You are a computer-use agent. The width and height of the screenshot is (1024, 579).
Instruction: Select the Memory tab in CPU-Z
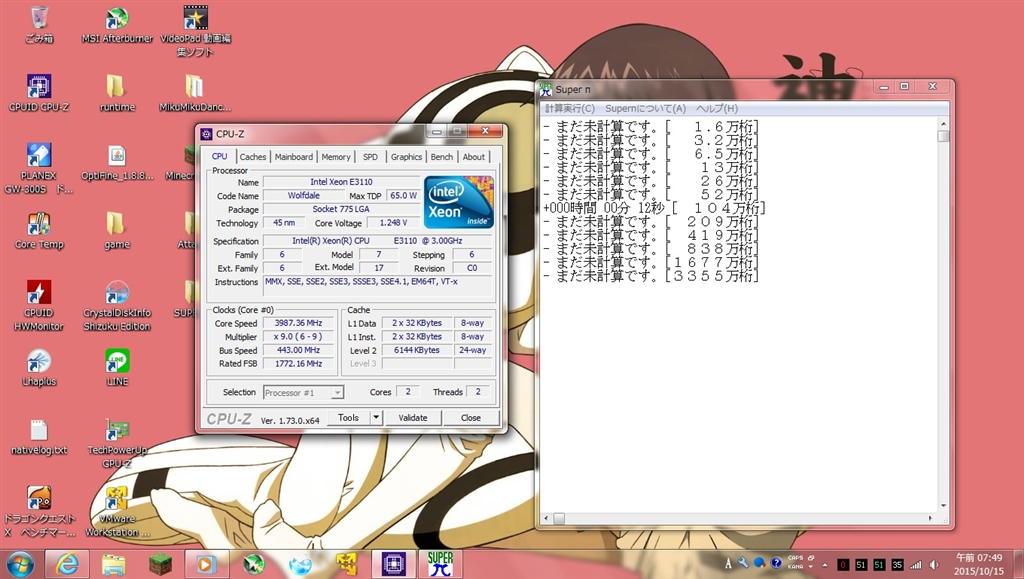pos(336,157)
